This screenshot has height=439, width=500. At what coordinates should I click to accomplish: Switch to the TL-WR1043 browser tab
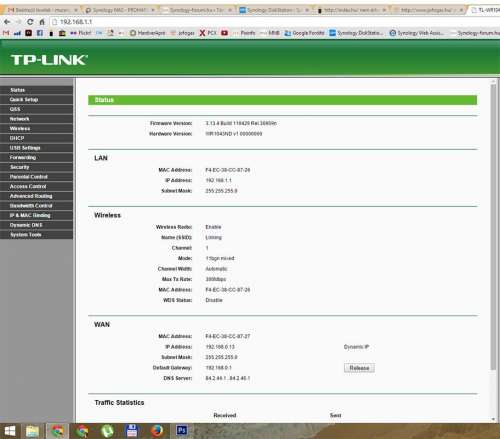point(485,10)
